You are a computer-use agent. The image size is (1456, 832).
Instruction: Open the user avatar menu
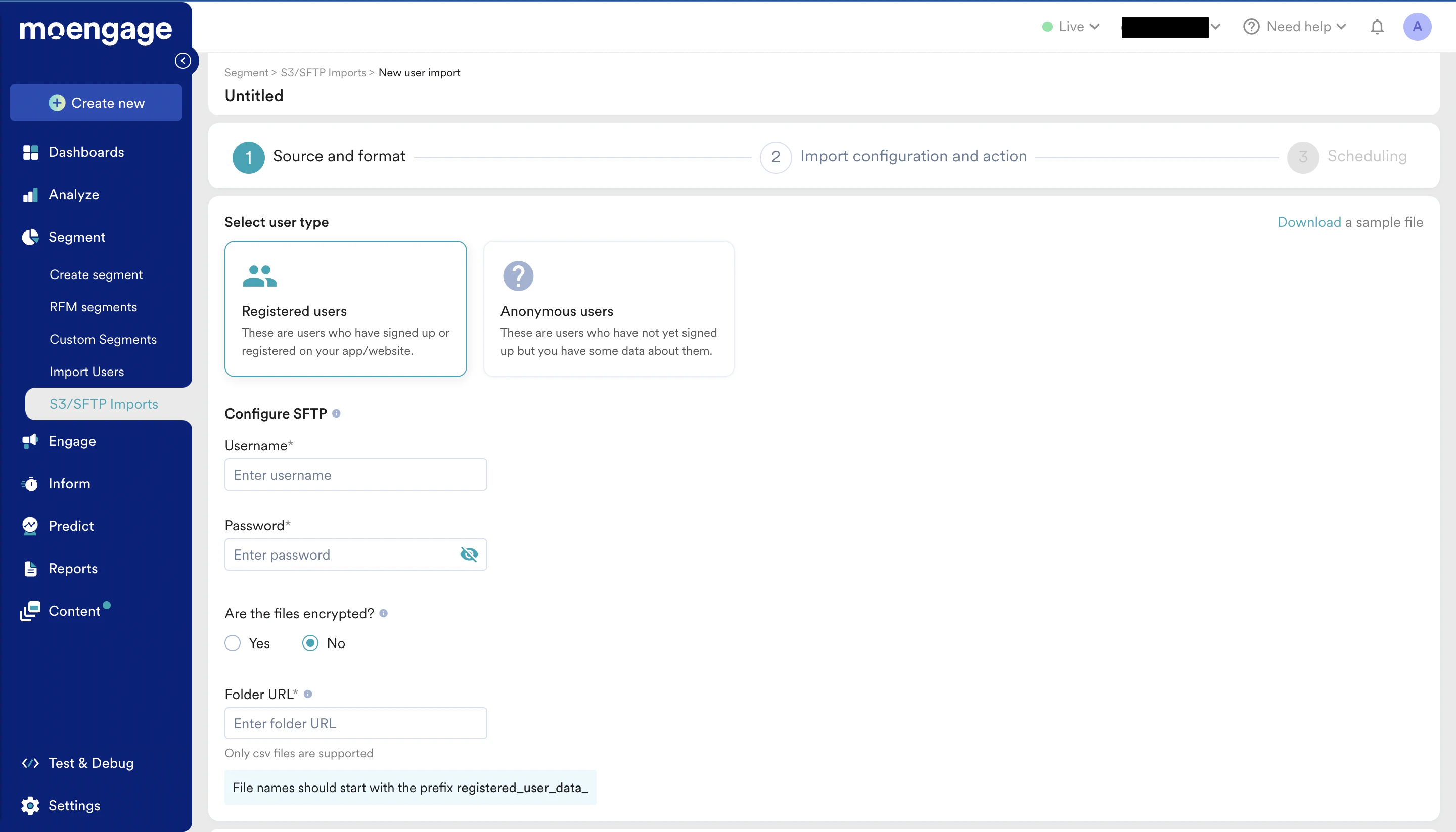coord(1417,27)
